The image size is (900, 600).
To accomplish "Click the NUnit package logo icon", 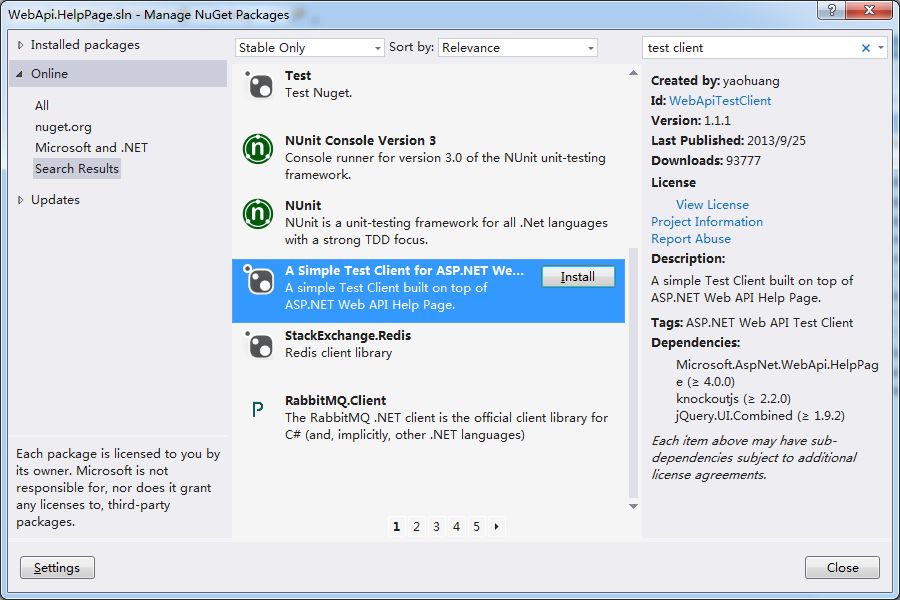I will click(x=258, y=214).
